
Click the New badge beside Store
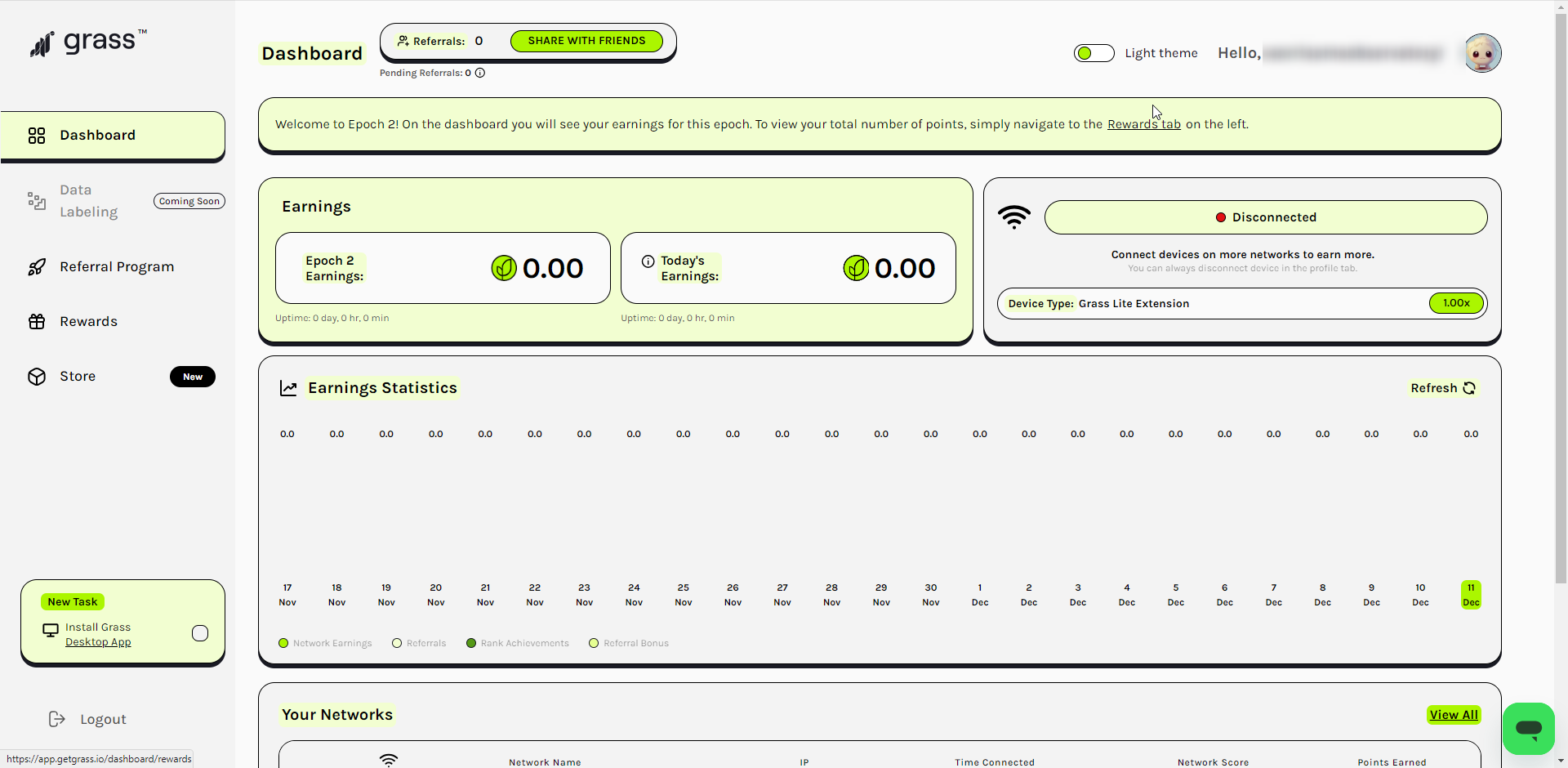click(193, 377)
